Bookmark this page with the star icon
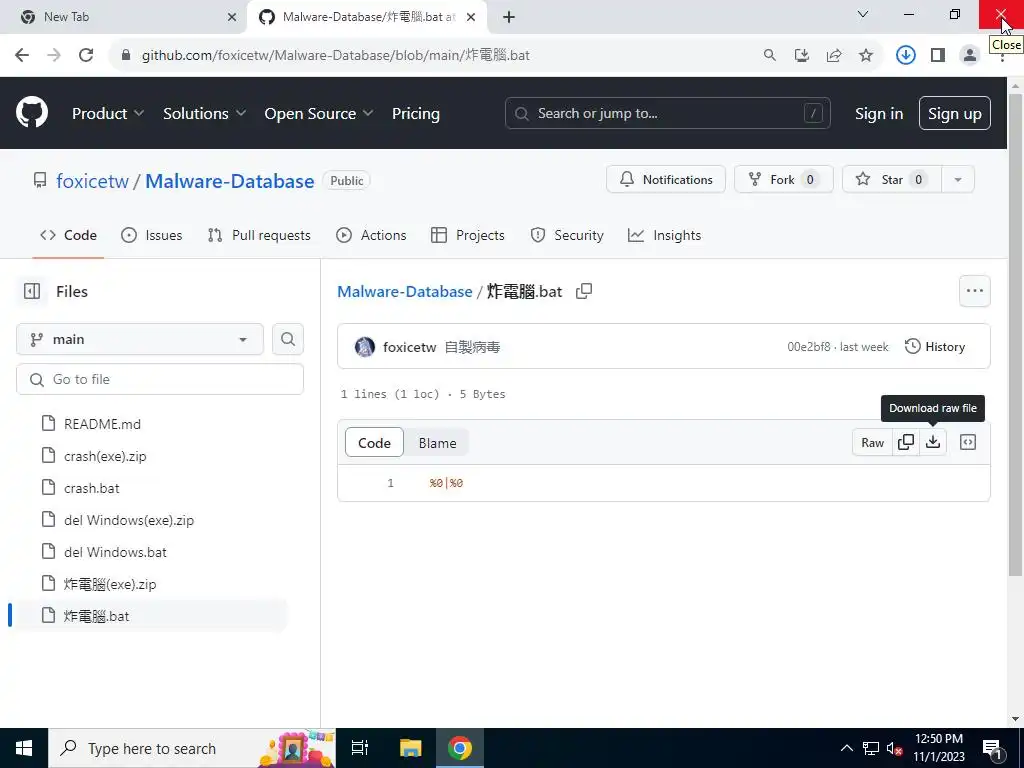1024x768 pixels. [x=866, y=56]
